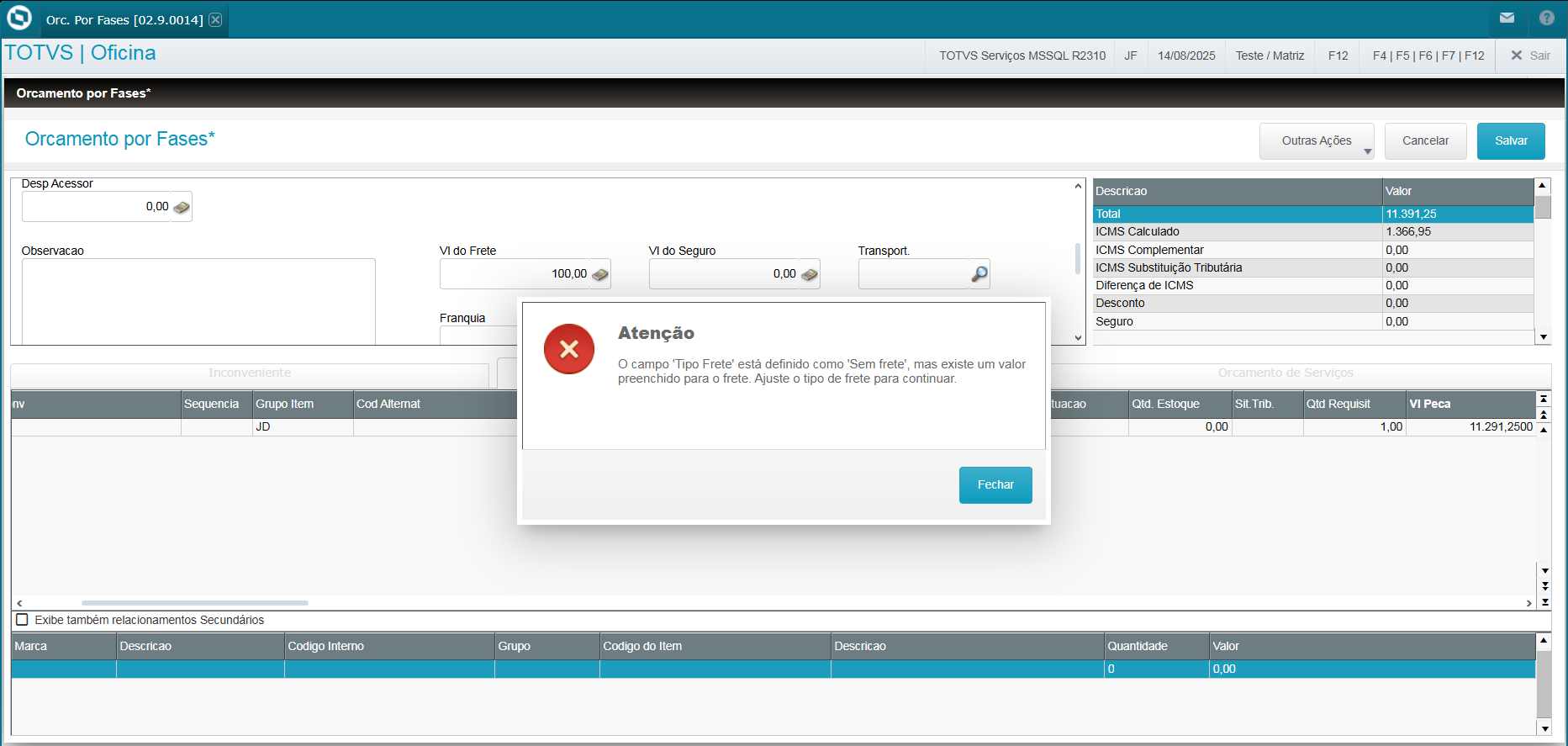Image resolution: width=1568 pixels, height=746 pixels.
Task: Select the Total row in totals table
Action: pyautogui.click(x=1313, y=214)
